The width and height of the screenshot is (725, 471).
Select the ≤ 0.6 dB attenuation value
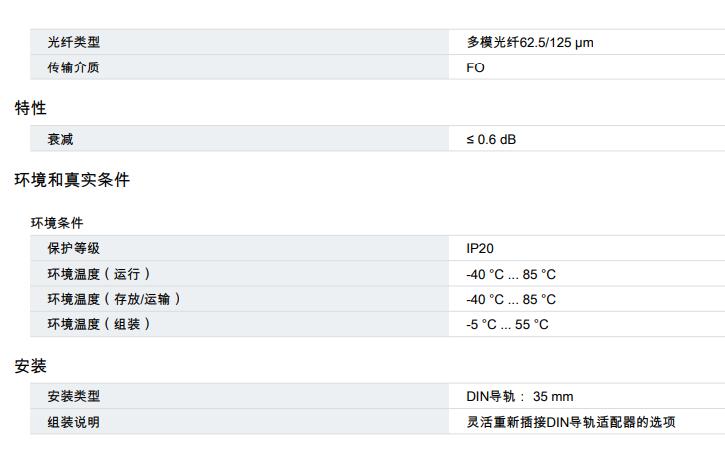pyautogui.click(x=491, y=139)
